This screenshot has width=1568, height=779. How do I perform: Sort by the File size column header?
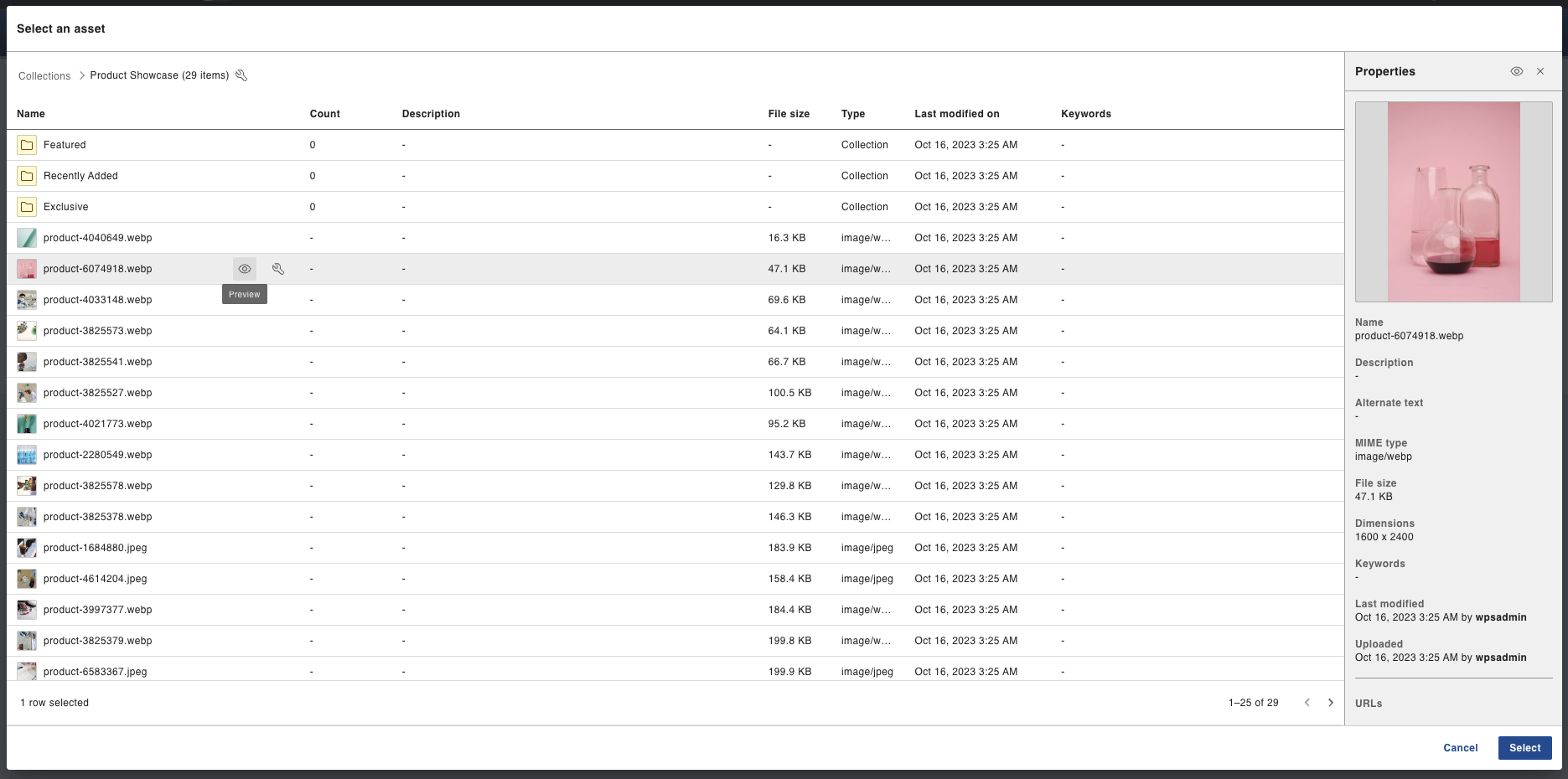pyautogui.click(x=789, y=114)
